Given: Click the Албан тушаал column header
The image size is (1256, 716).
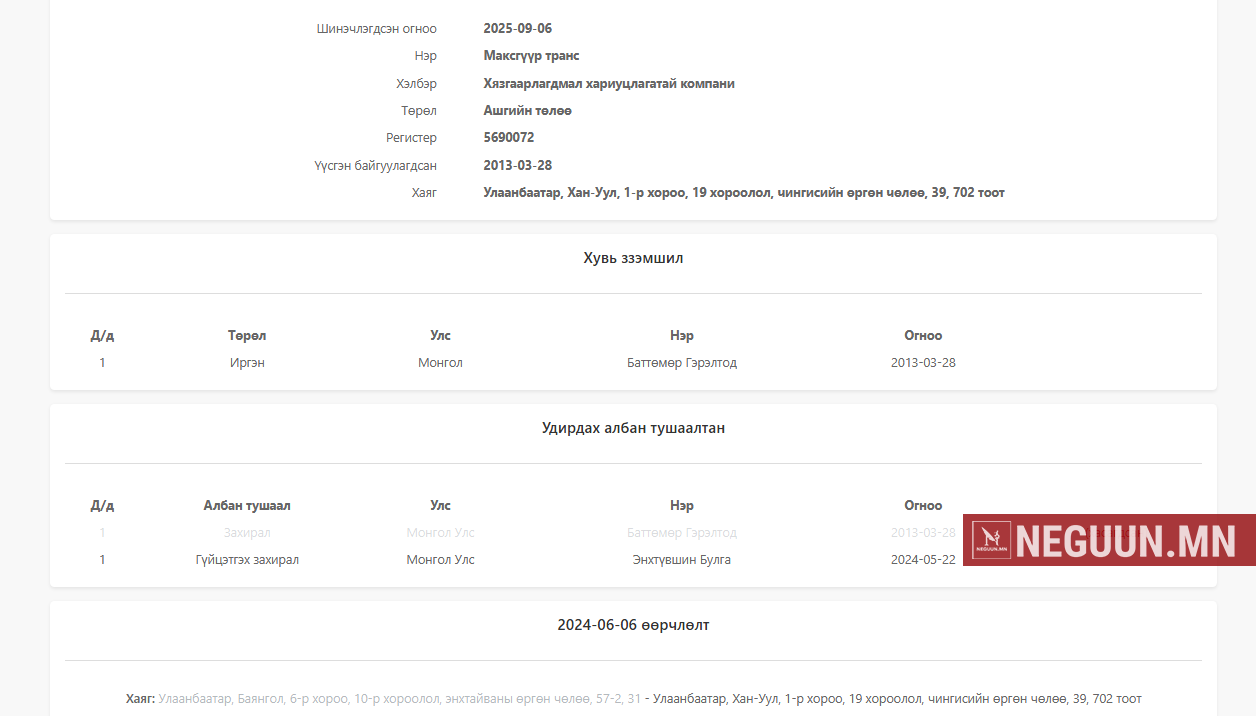Looking at the screenshot, I should (247, 506).
